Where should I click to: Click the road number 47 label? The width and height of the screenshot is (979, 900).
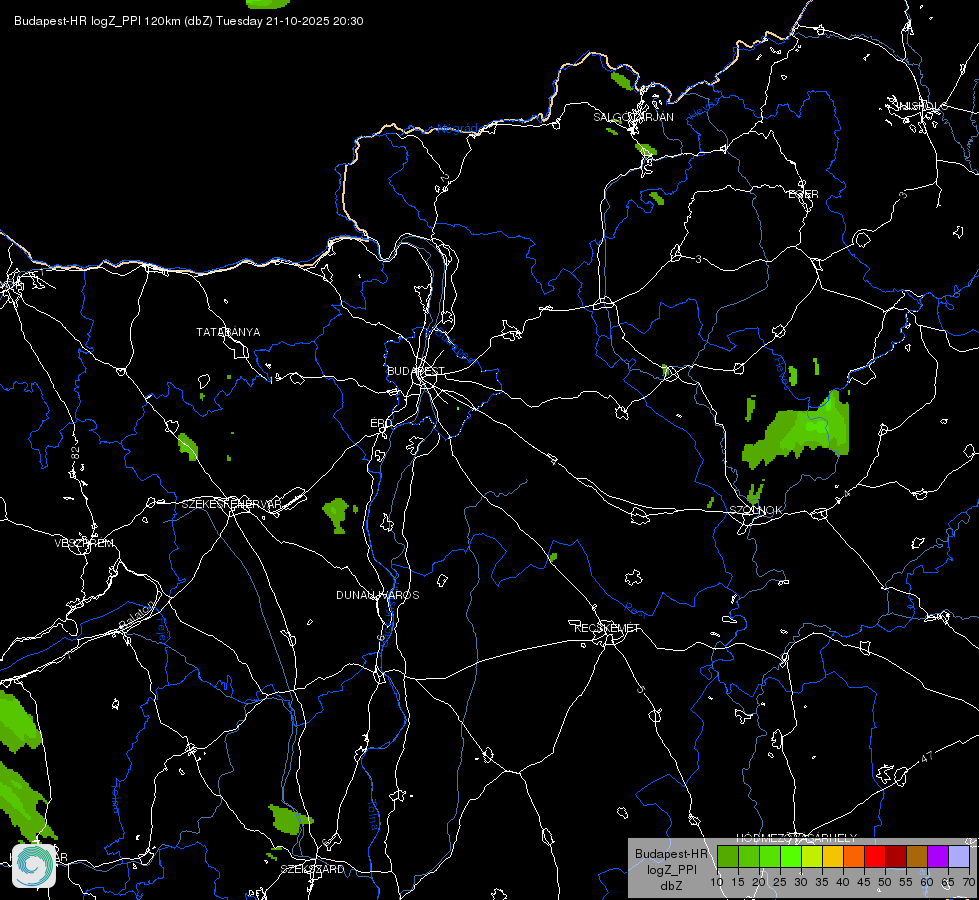pos(927,757)
